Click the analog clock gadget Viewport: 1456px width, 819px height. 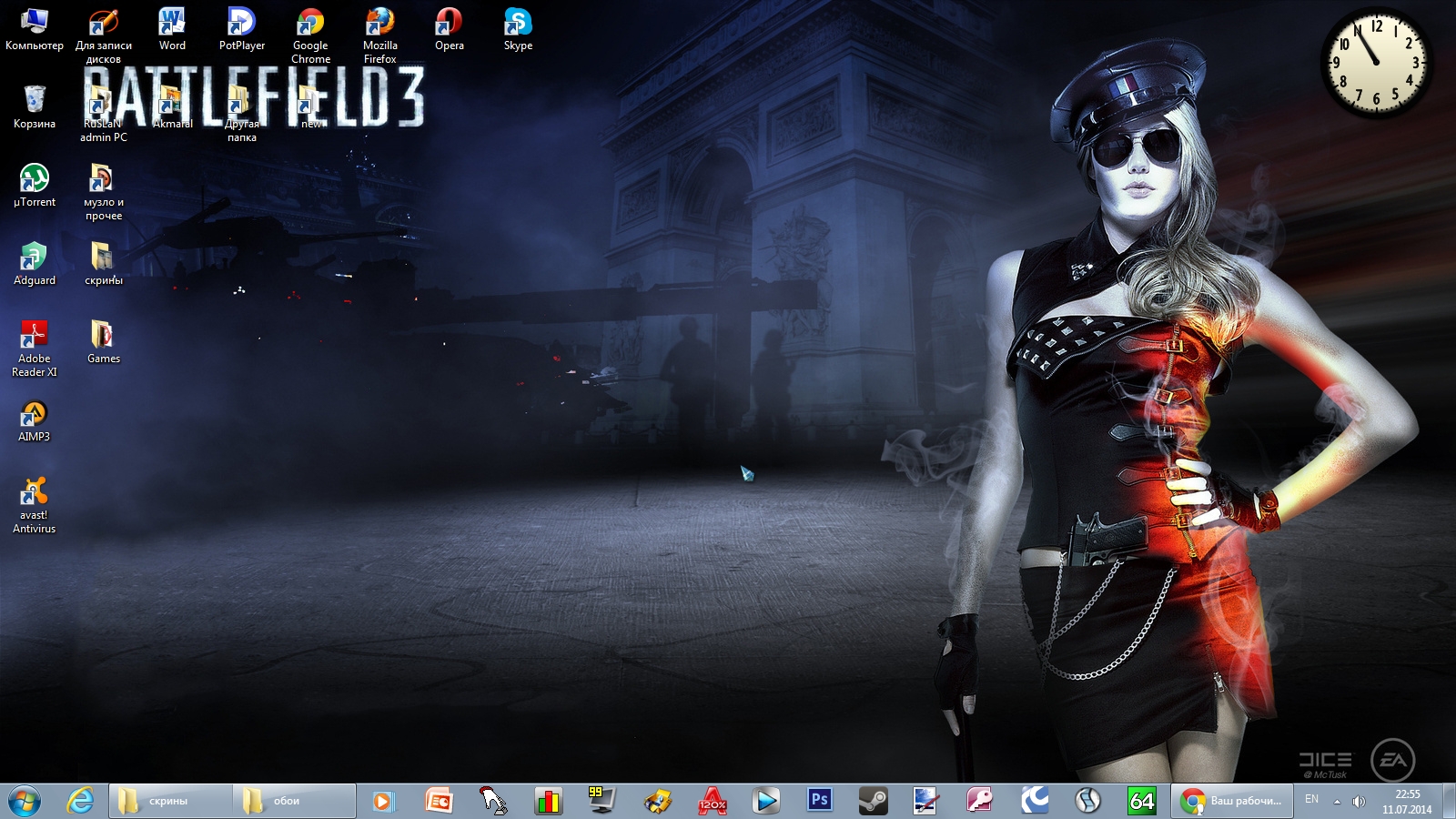point(1376,63)
